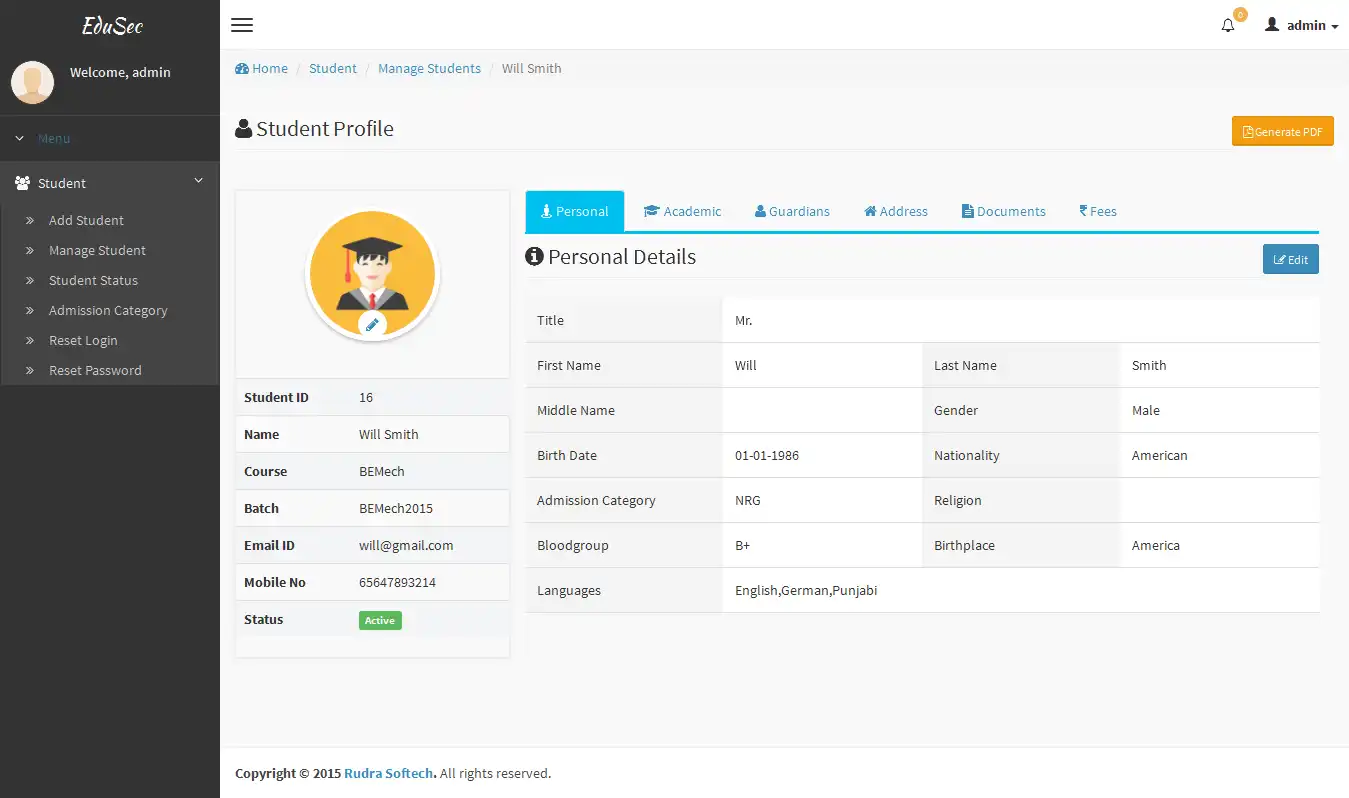Click the Generate PDF button
1349x798 pixels.
pos(1282,131)
